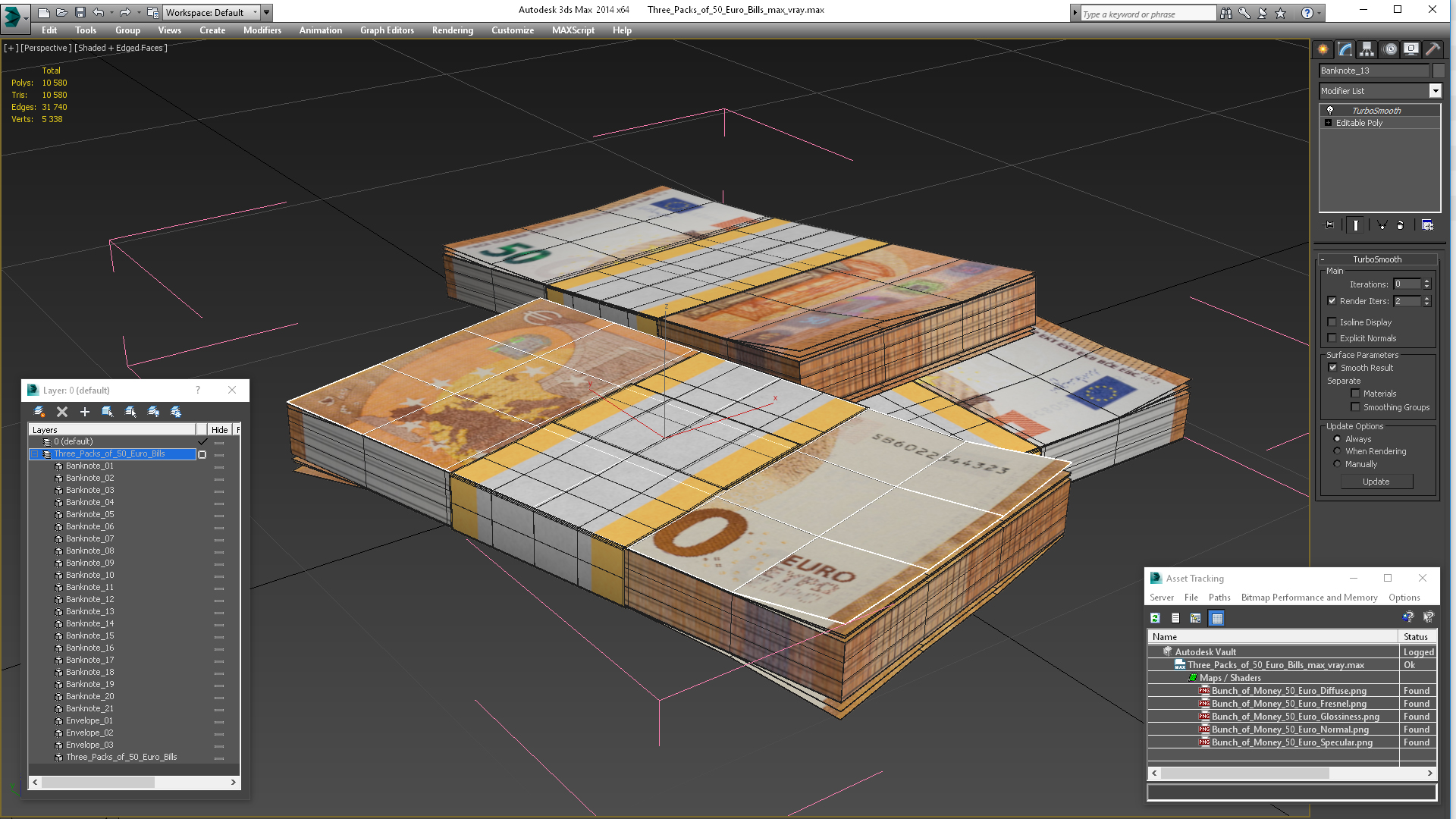
Task: Click Pin Stack icon below modifier stack
Action: (x=1329, y=225)
